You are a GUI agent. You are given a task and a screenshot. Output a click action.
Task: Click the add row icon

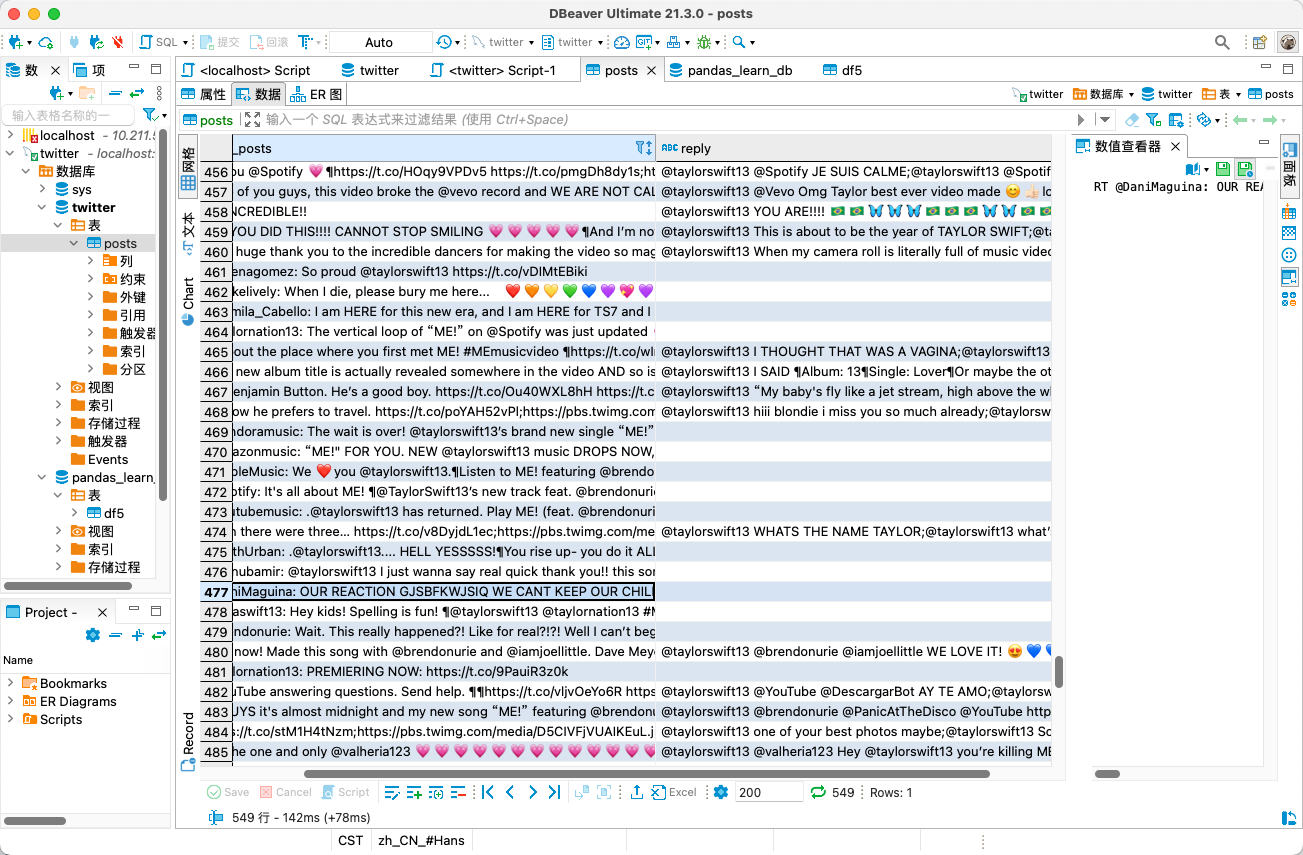click(414, 792)
